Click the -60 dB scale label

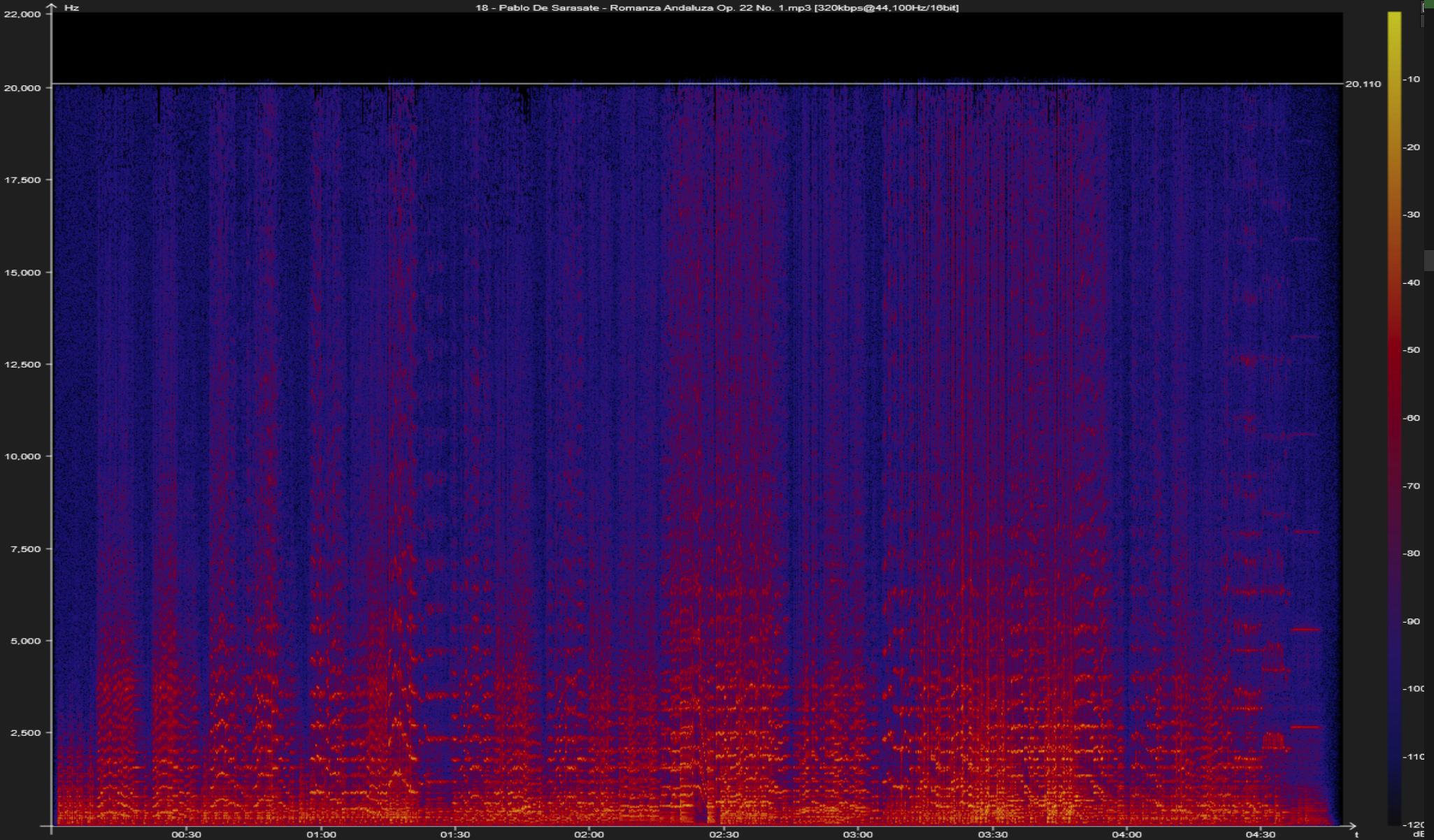(x=1412, y=418)
